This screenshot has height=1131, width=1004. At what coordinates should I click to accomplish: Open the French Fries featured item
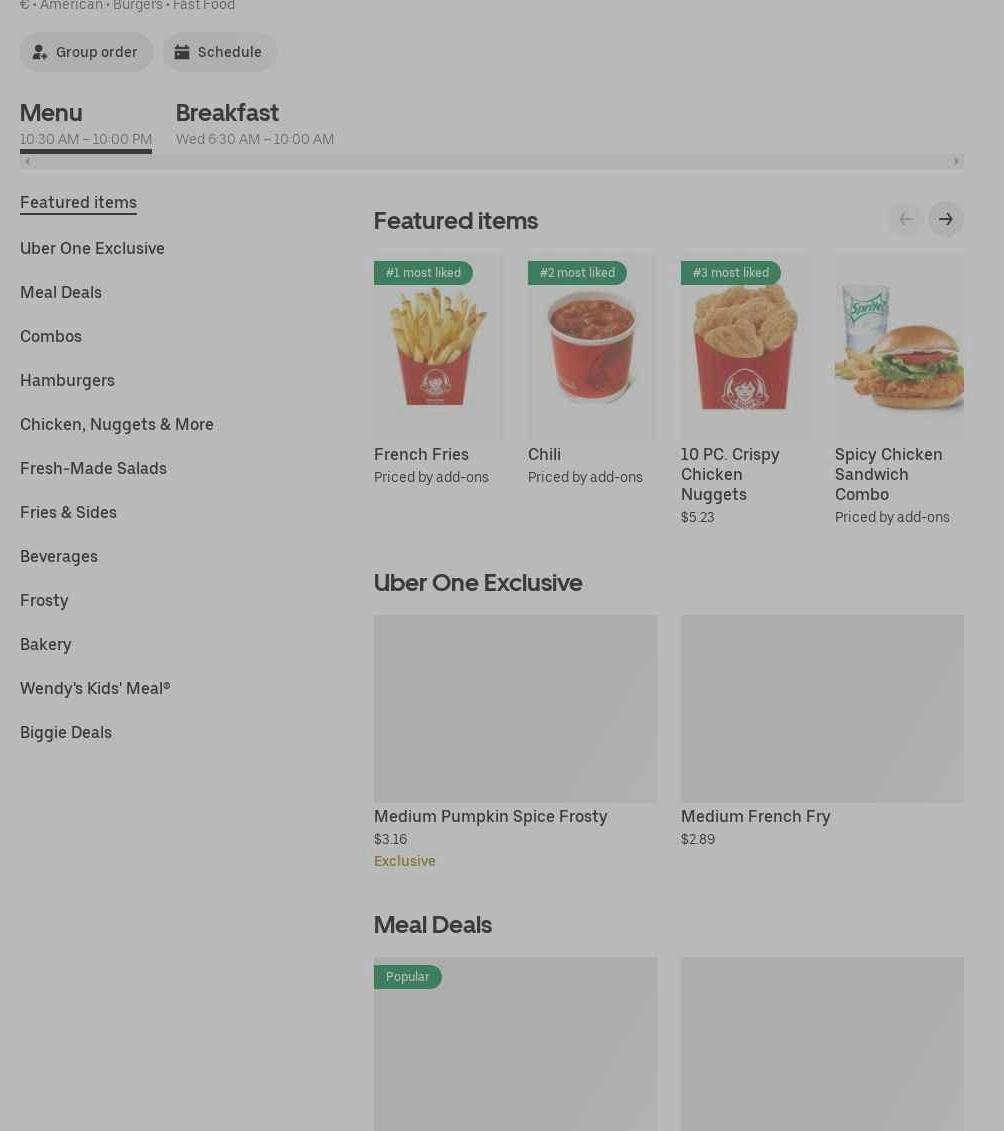click(437, 369)
